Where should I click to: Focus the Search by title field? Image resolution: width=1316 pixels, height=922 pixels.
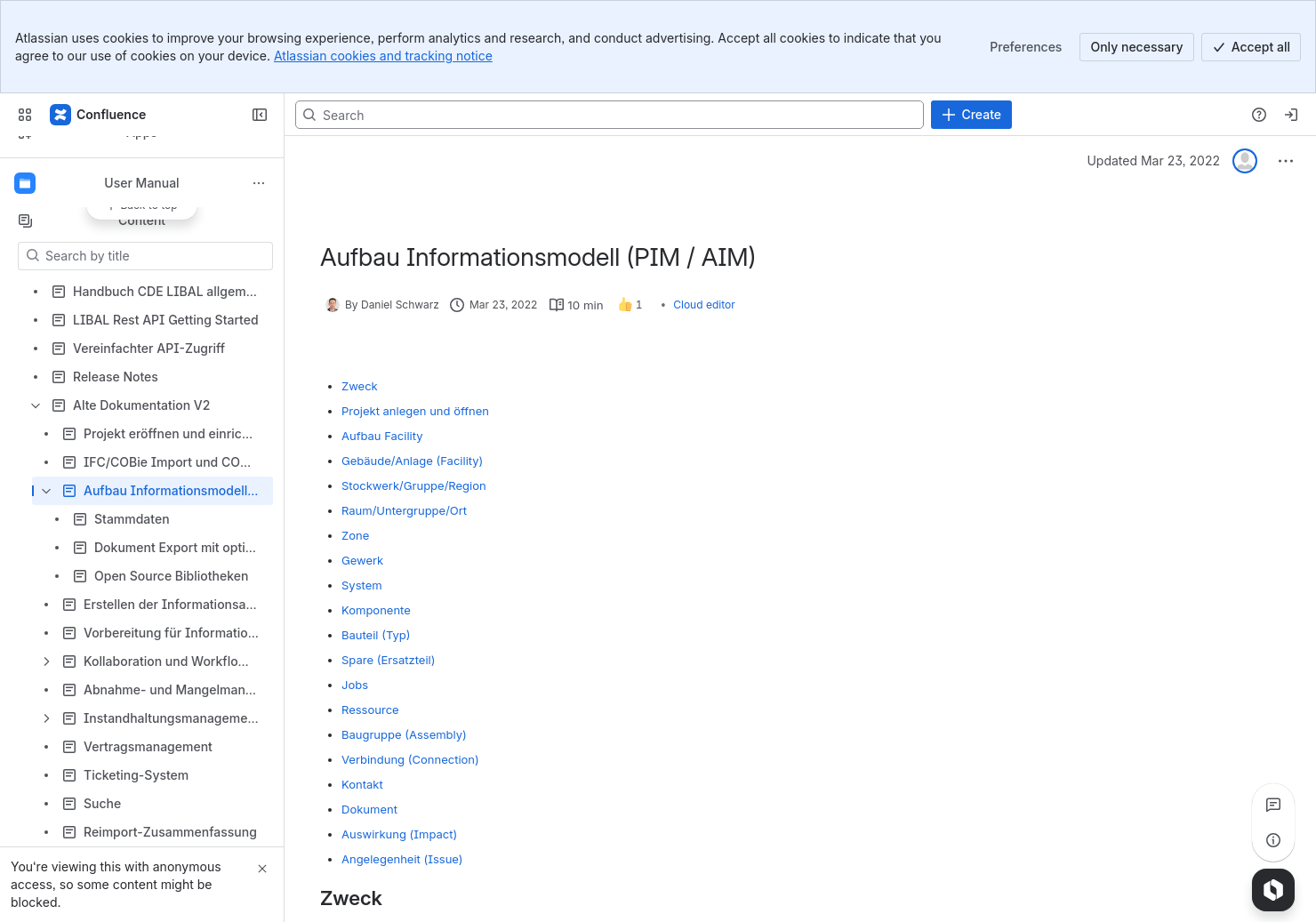146,256
